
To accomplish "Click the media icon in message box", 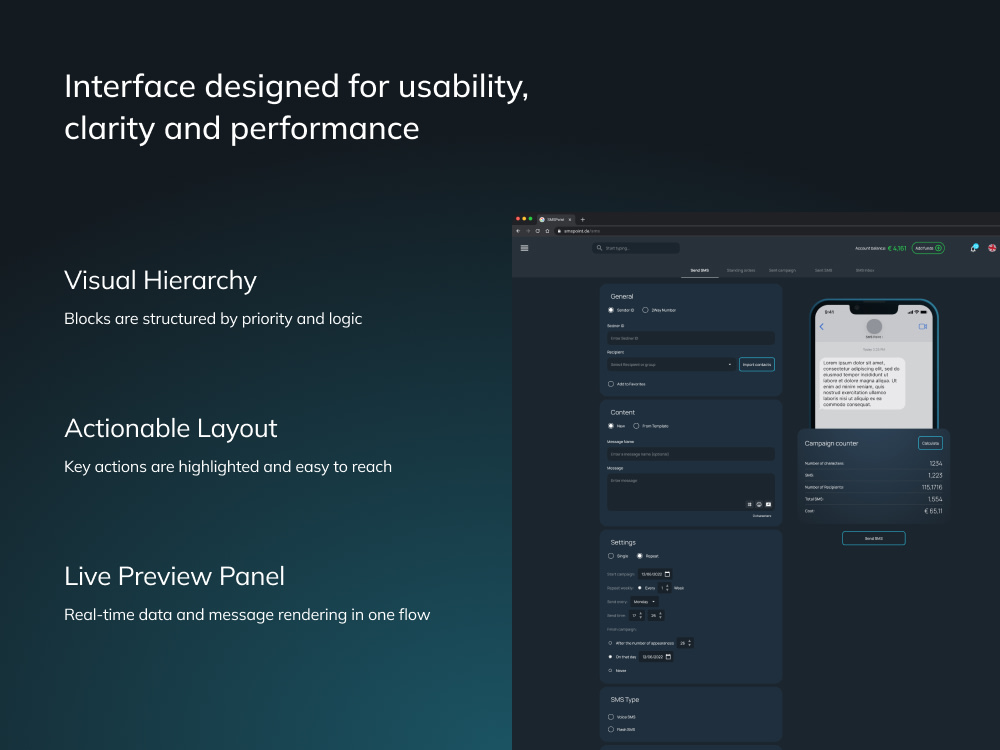I will [x=768, y=504].
